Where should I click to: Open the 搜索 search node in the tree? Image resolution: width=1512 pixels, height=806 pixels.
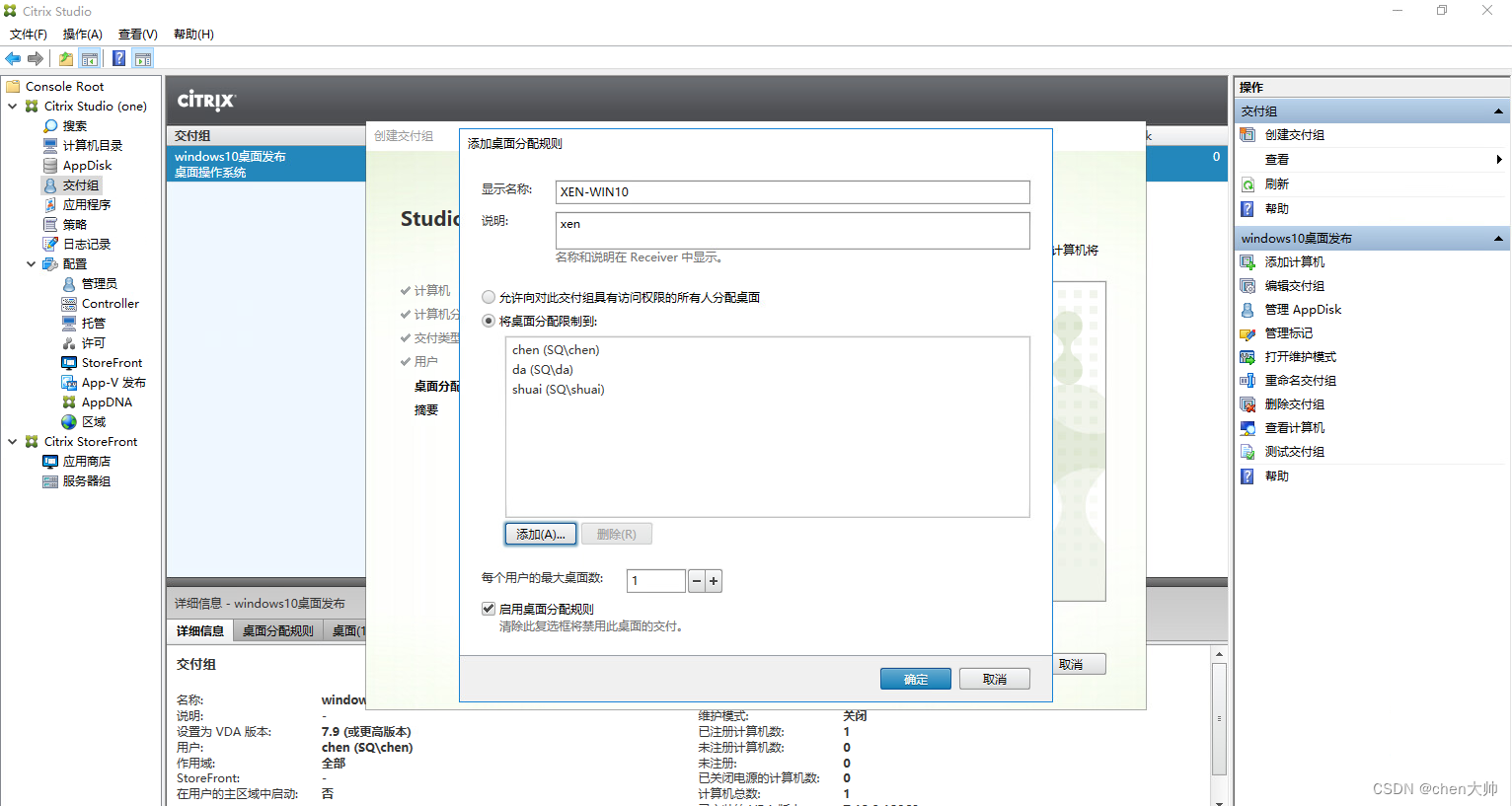pos(75,125)
